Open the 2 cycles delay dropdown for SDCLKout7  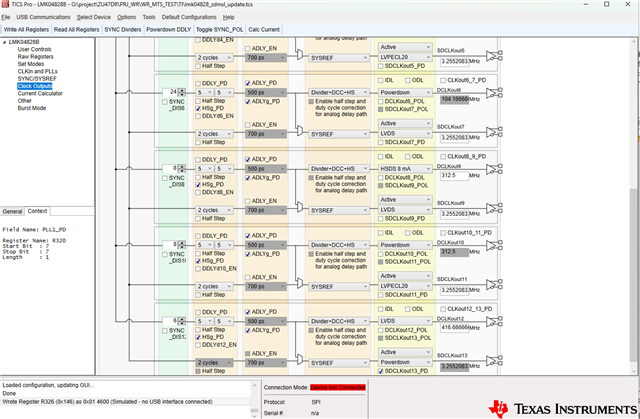coord(214,134)
